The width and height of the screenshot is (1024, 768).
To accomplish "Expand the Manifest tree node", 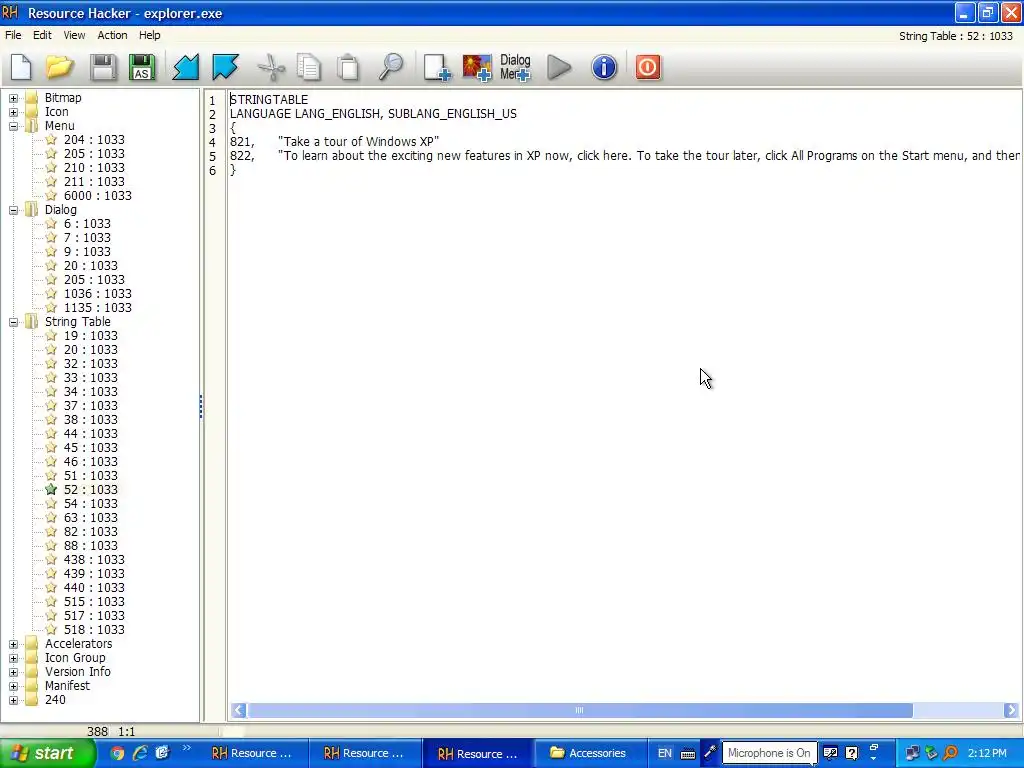I will pyautogui.click(x=13, y=686).
